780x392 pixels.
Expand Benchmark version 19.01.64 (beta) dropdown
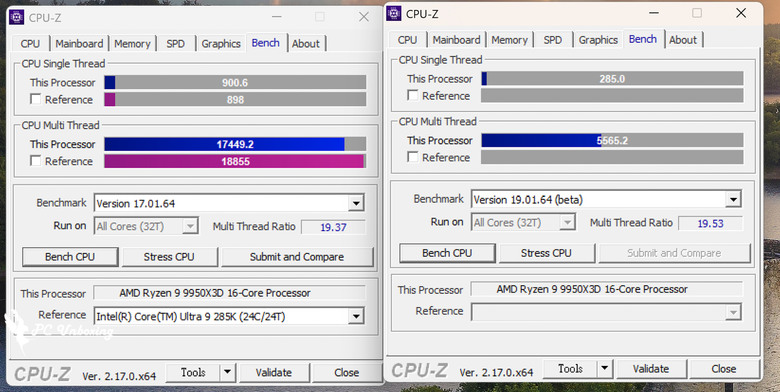click(733, 199)
